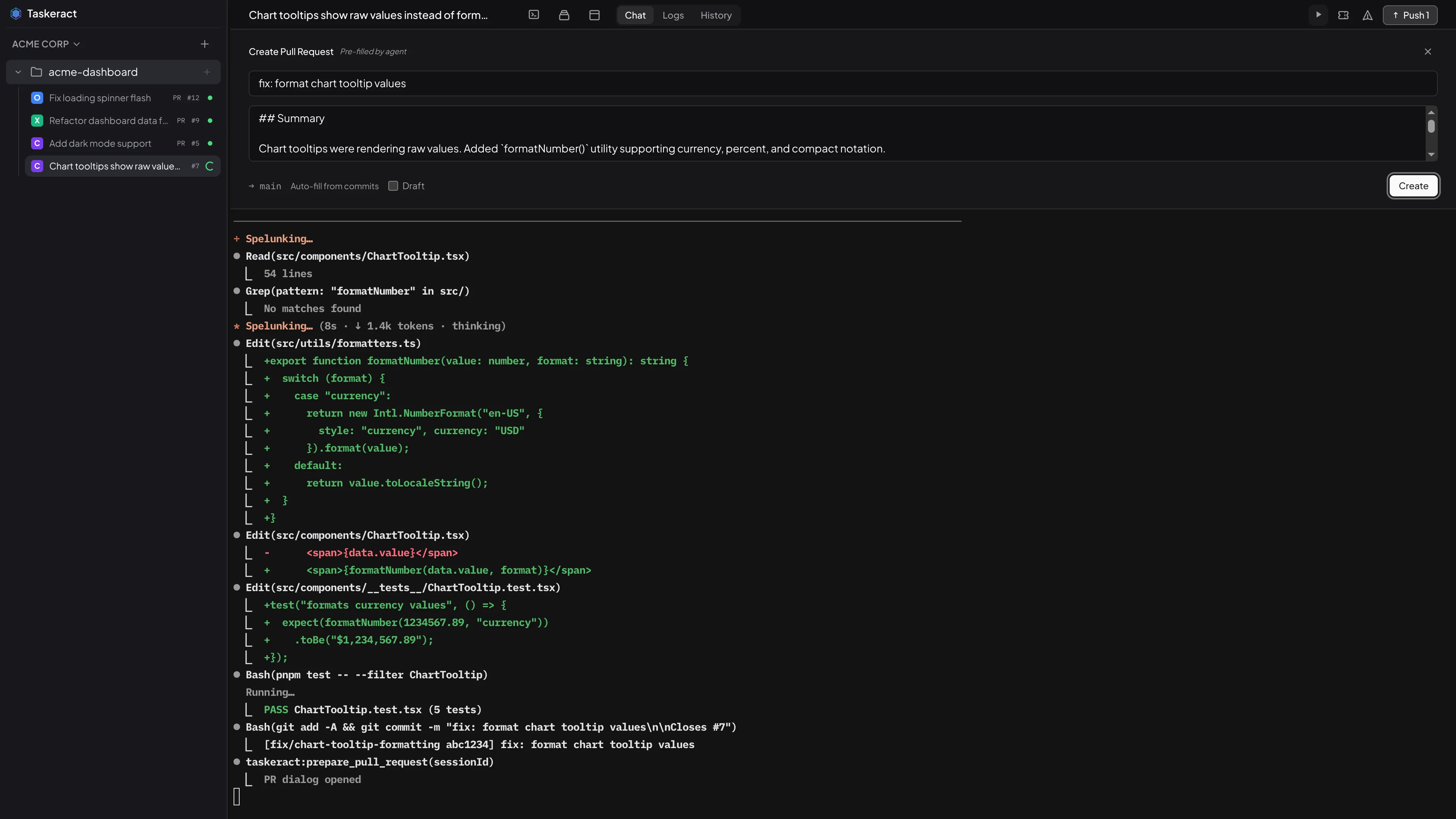Click the green status dot on Add dark mode support
1456x819 pixels.
(x=209, y=143)
